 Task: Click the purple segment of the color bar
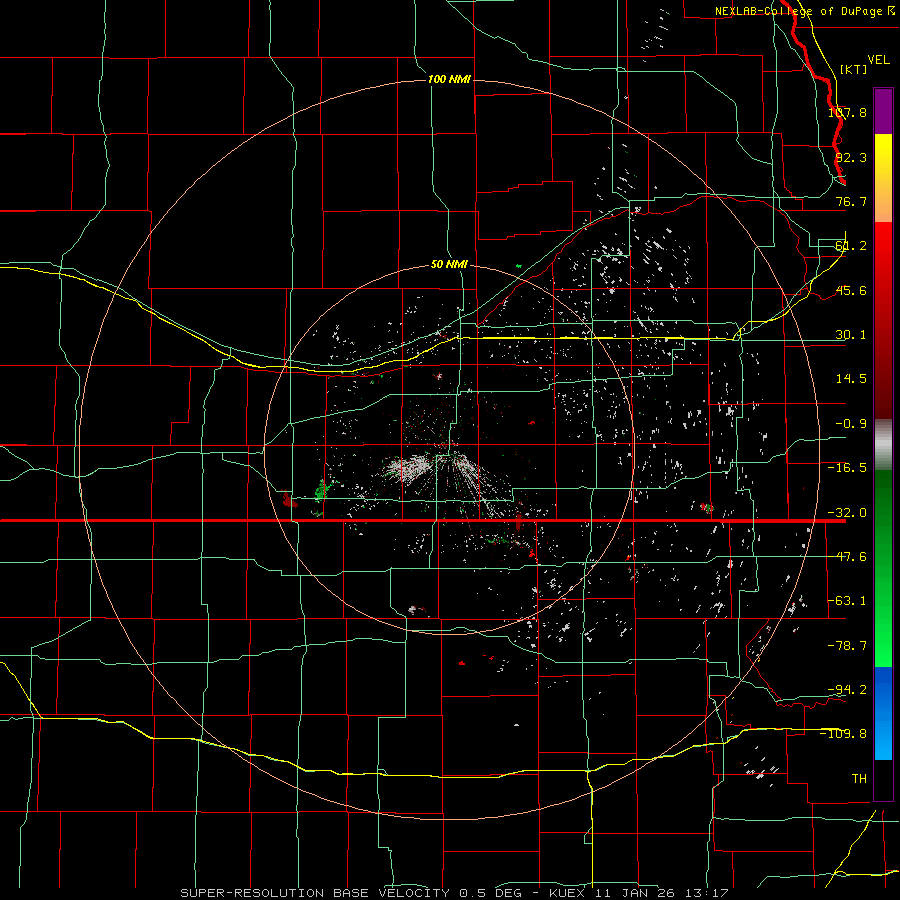pyautogui.click(x=883, y=111)
